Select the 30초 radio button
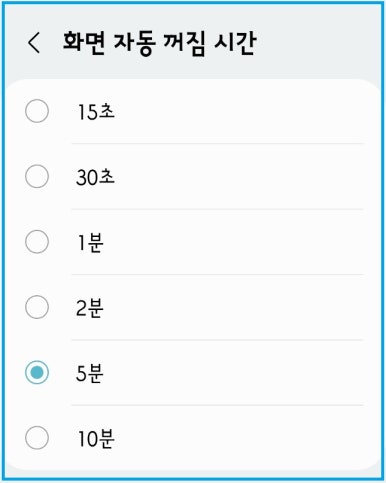 click(x=37, y=176)
